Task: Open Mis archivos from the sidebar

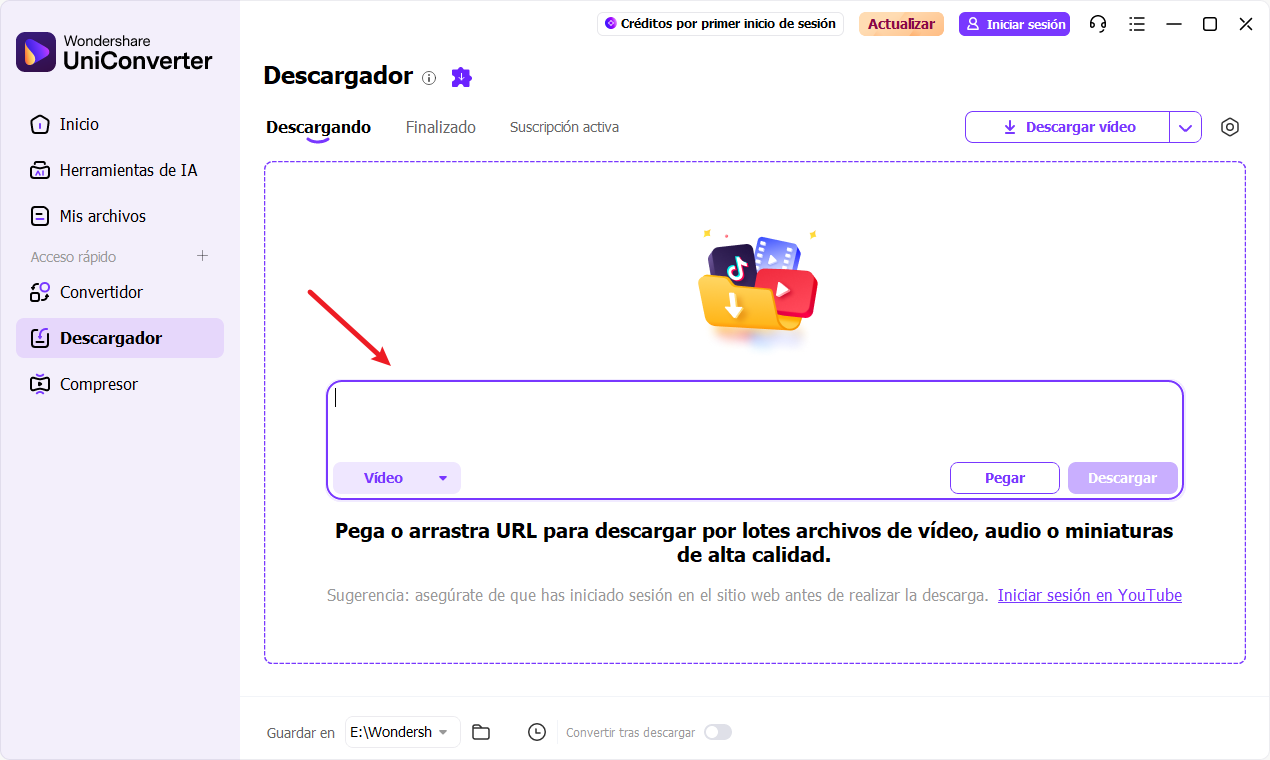Action: (x=103, y=215)
